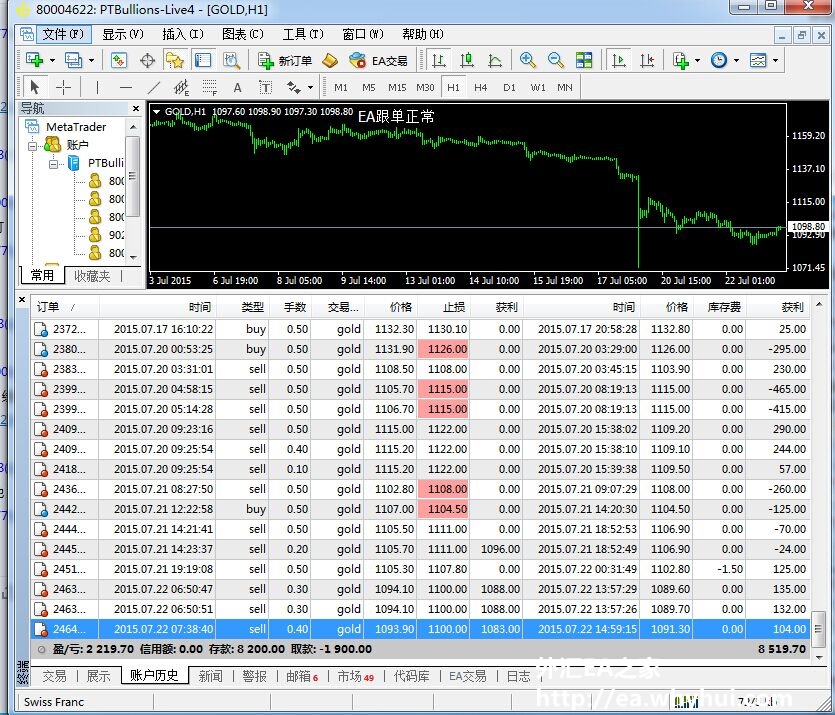Open the chart templates icon
Viewport: 835px width, 715px height.
[x=758, y=60]
